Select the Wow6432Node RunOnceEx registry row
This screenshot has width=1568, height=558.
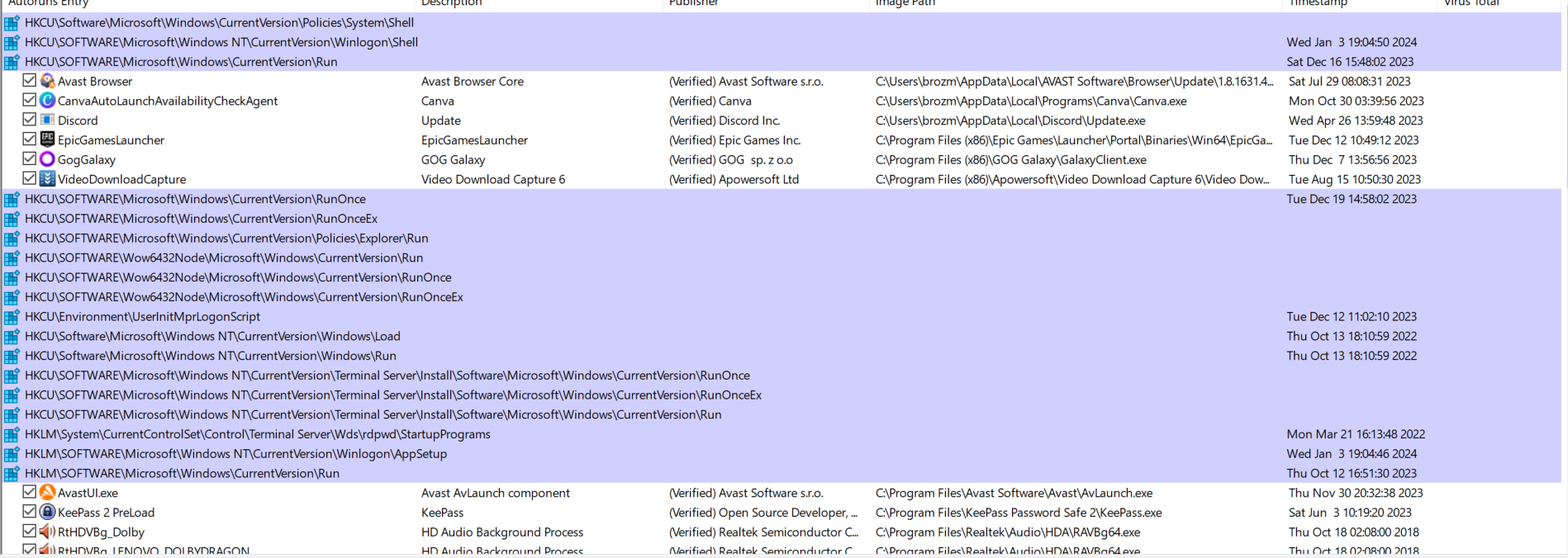782,297
